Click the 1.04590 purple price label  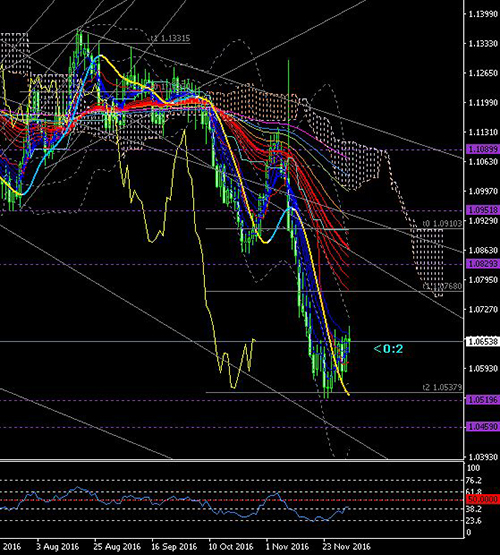click(x=483, y=427)
